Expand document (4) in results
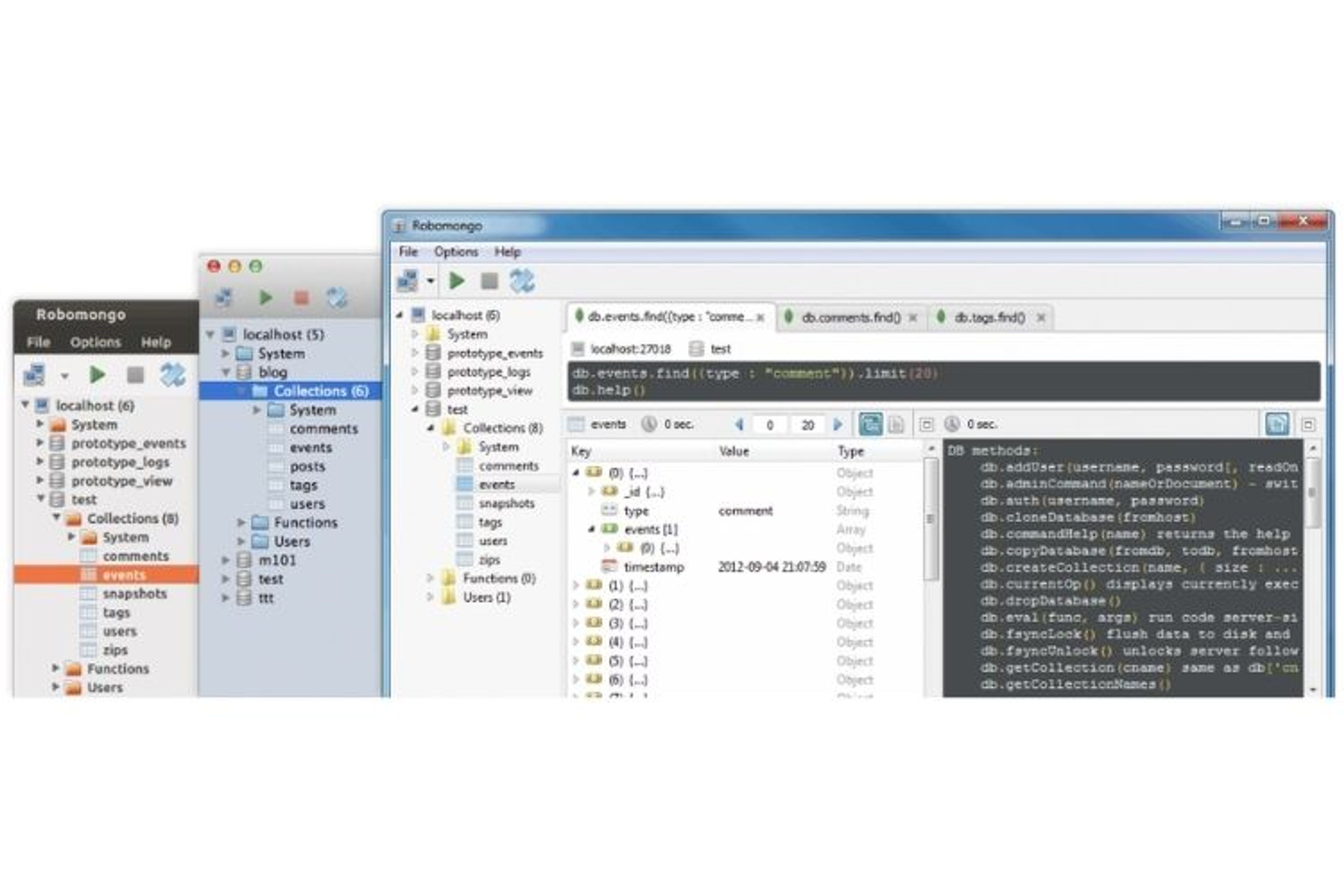The image size is (1344, 896). click(576, 642)
